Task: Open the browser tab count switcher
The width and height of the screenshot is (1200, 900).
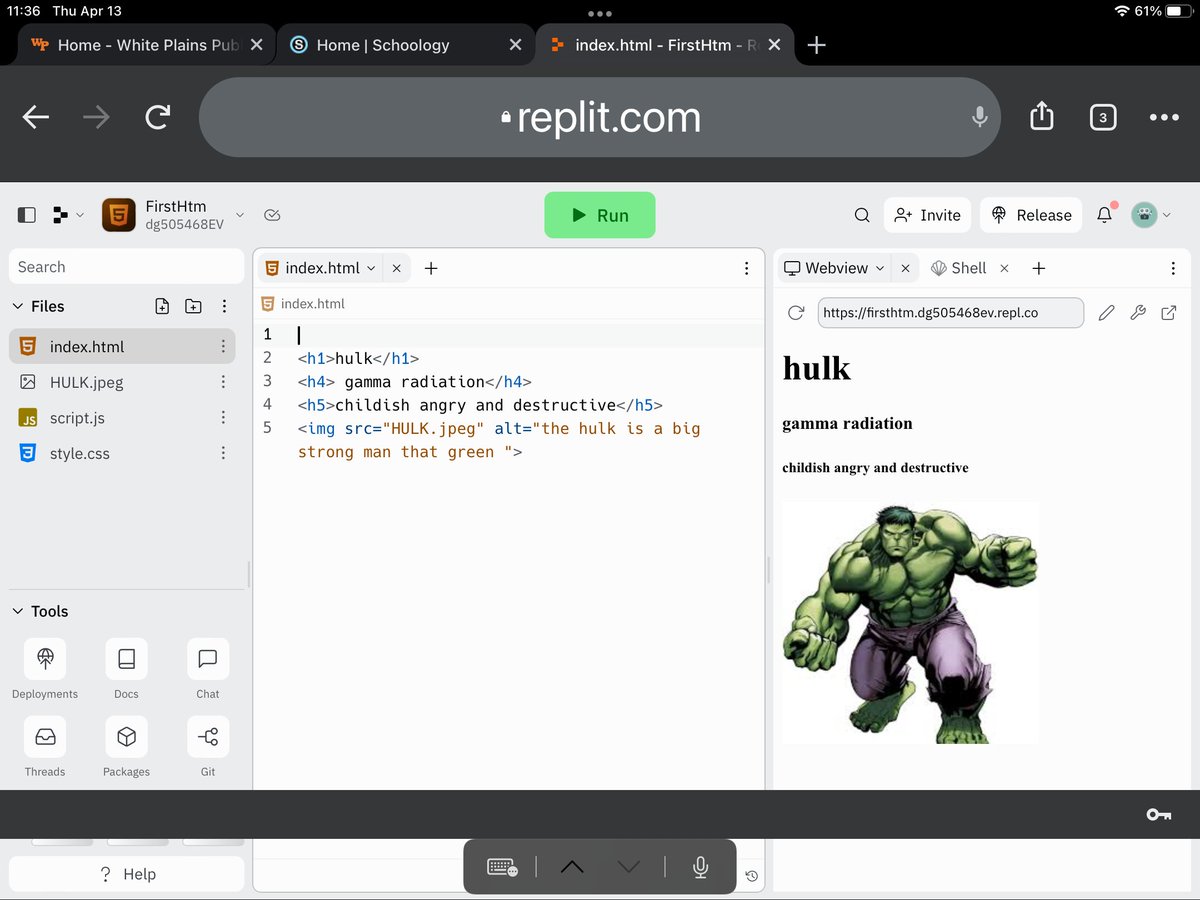Action: (1102, 117)
